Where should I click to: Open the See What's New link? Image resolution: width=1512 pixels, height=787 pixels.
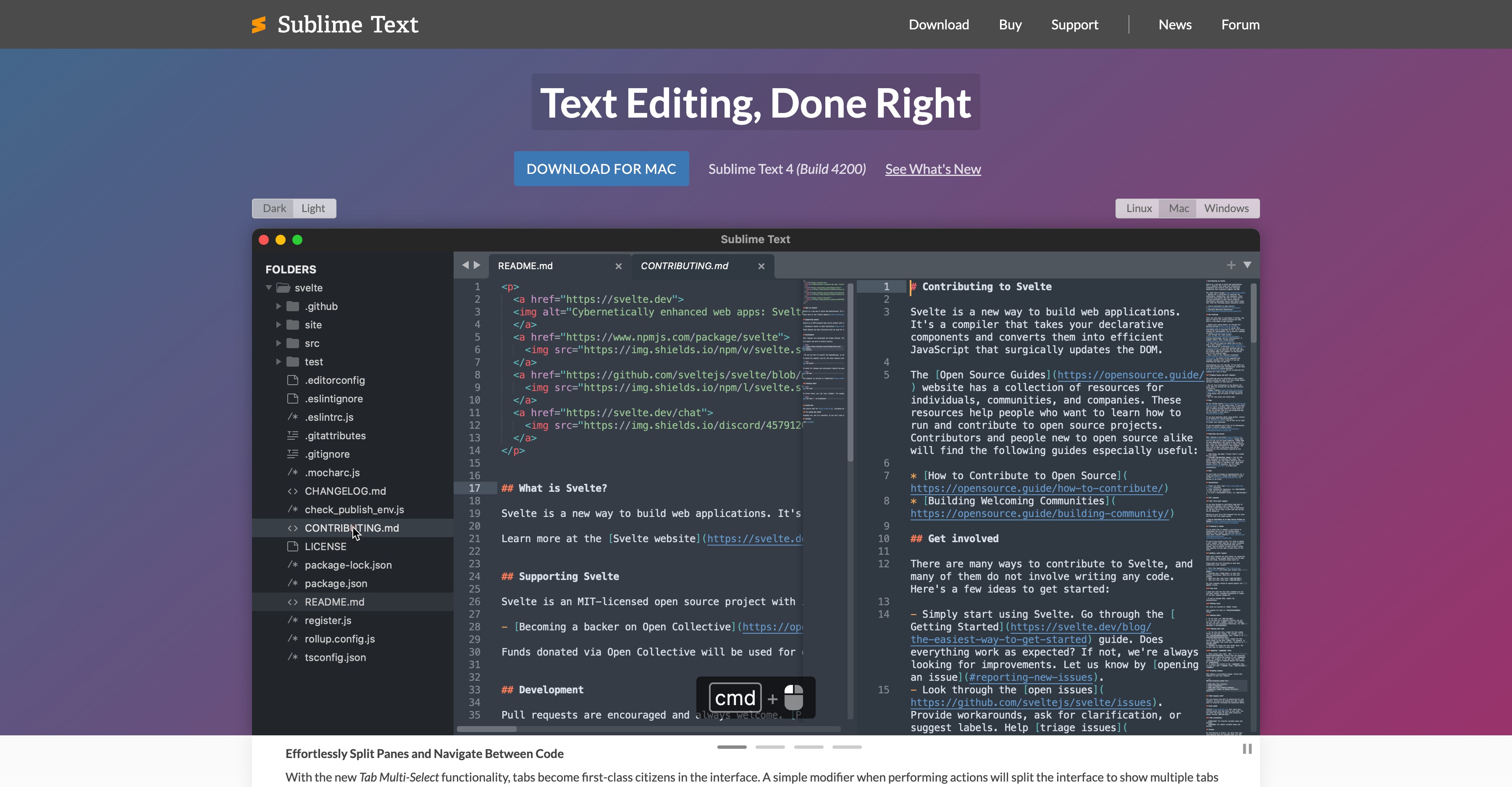[x=933, y=169]
